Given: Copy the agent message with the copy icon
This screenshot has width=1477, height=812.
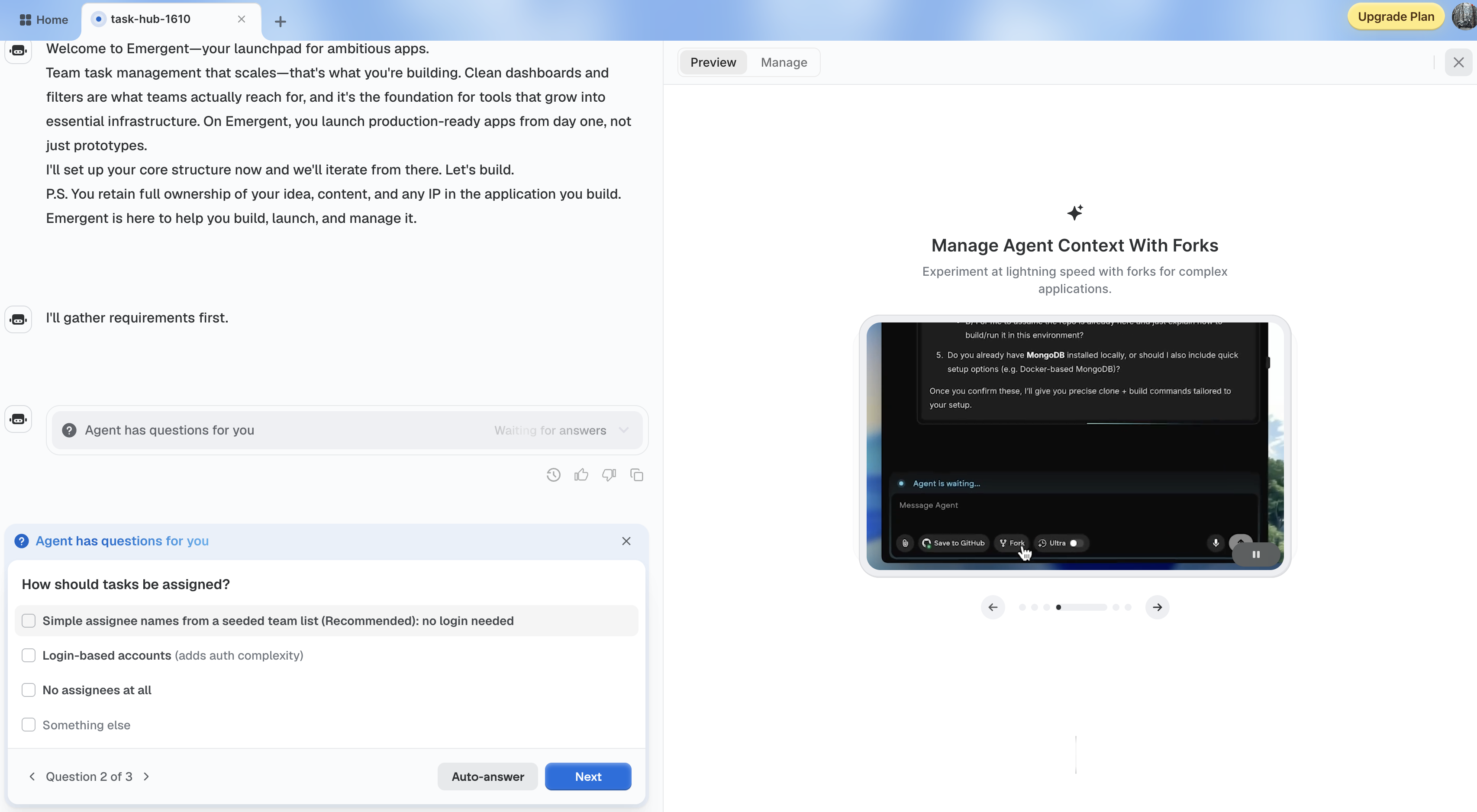Looking at the screenshot, I should coord(636,475).
